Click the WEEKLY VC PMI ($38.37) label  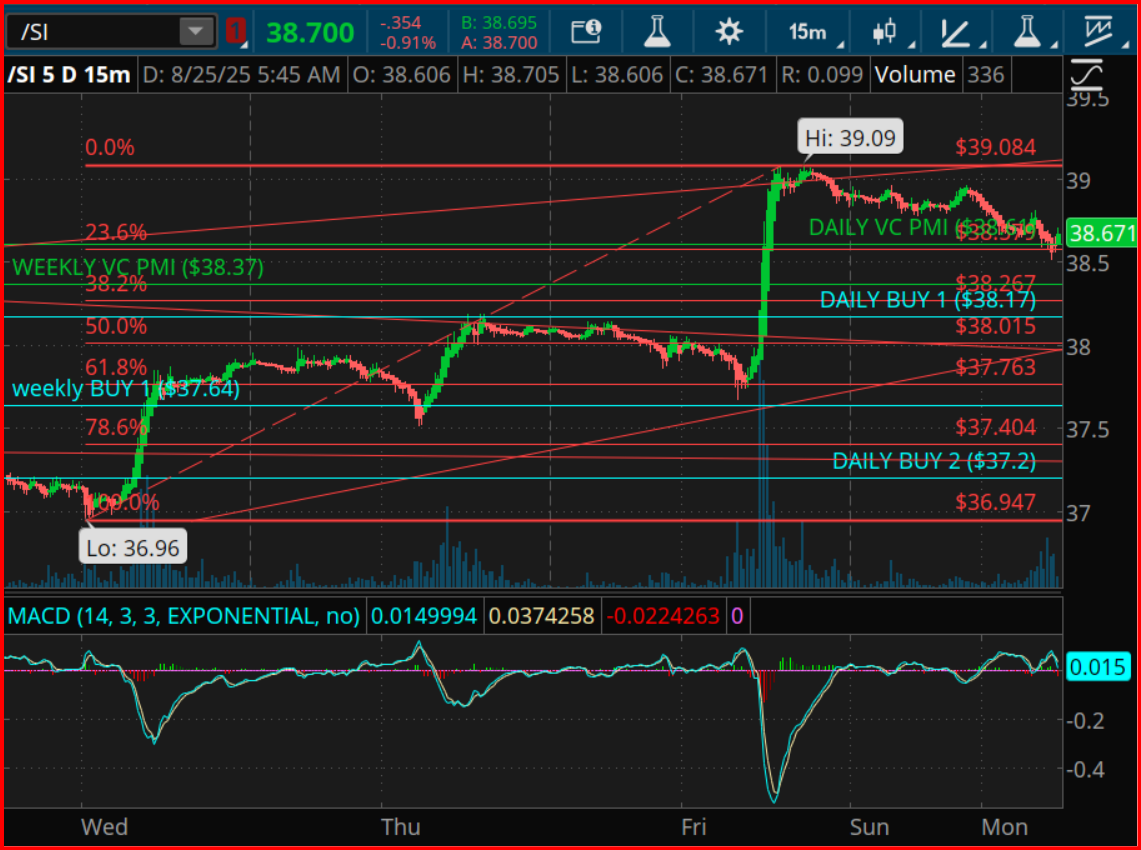tap(138, 267)
